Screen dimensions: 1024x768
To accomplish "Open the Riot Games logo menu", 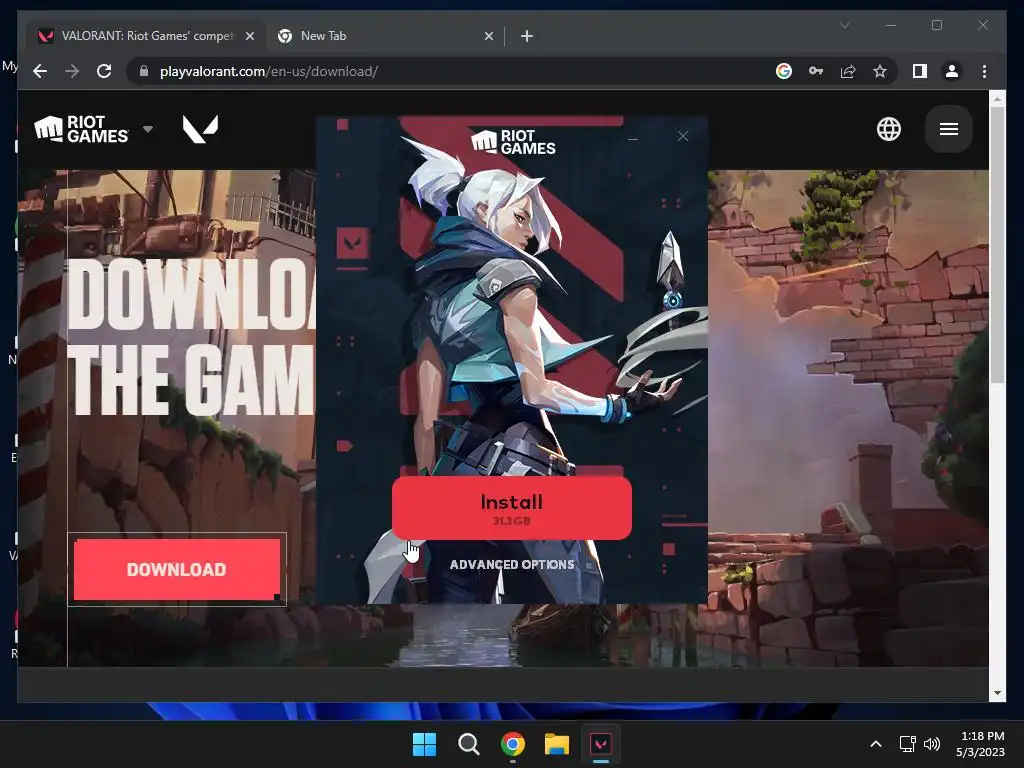I will (x=81, y=129).
